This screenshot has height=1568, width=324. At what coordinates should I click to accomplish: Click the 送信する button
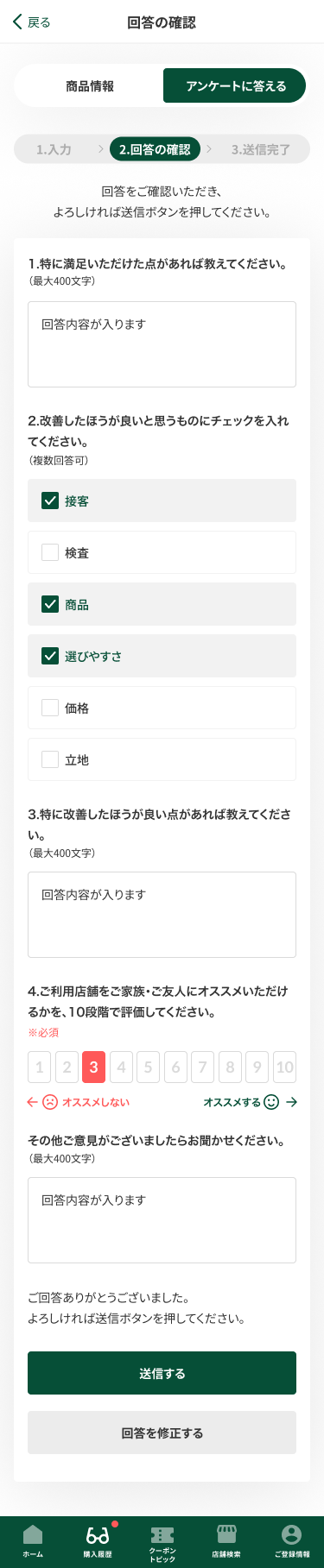(x=162, y=1373)
